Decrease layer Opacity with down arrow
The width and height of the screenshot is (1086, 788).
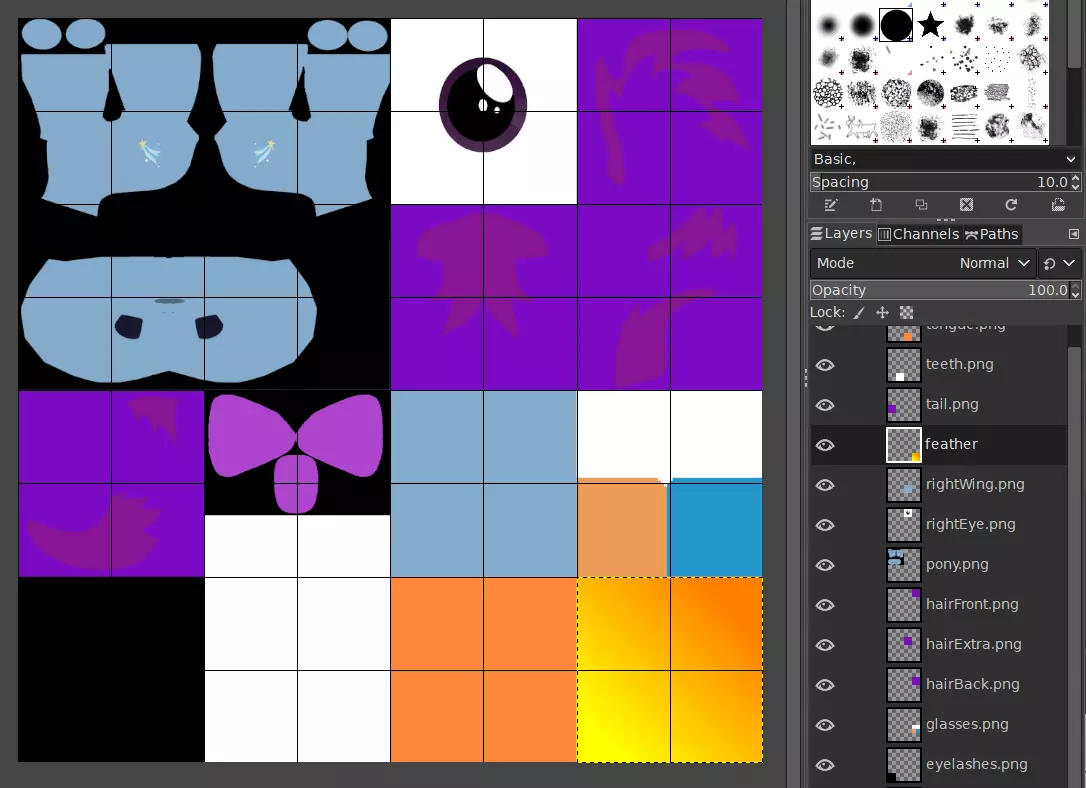point(1075,295)
